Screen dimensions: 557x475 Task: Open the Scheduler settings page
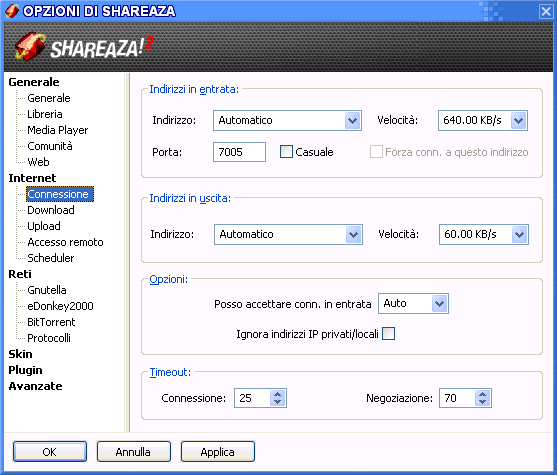point(51,258)
